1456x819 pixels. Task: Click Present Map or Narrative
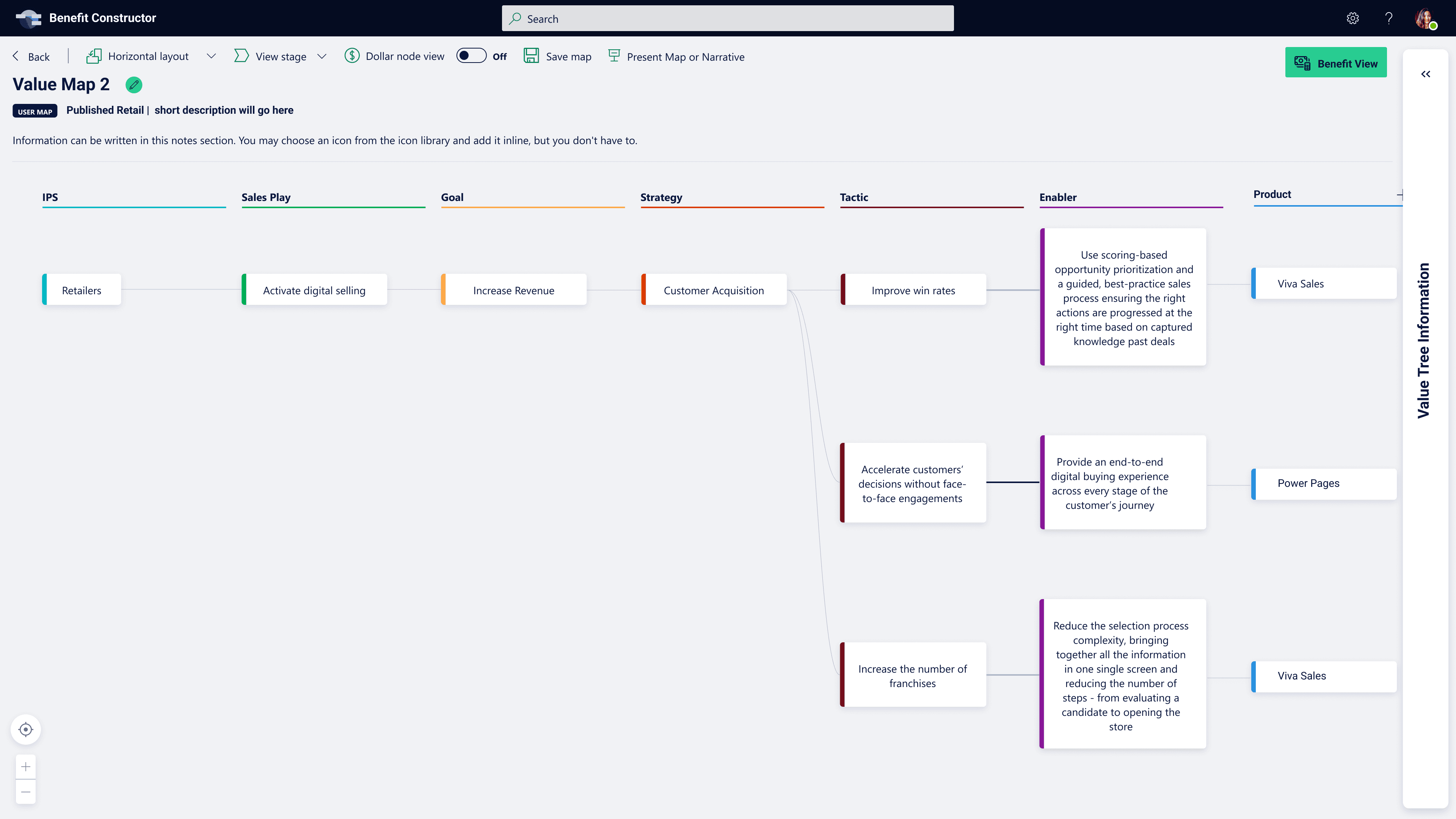coord(676,56)
